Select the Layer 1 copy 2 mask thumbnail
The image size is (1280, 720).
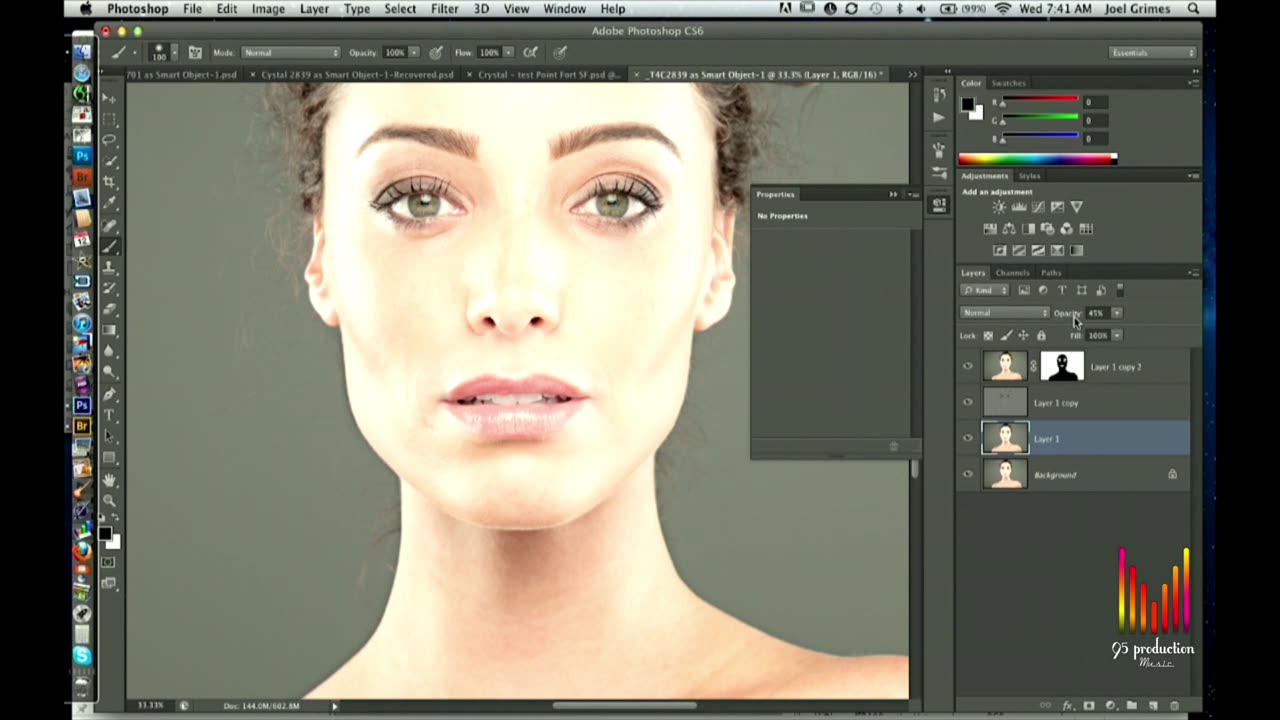click(1062, 367)
